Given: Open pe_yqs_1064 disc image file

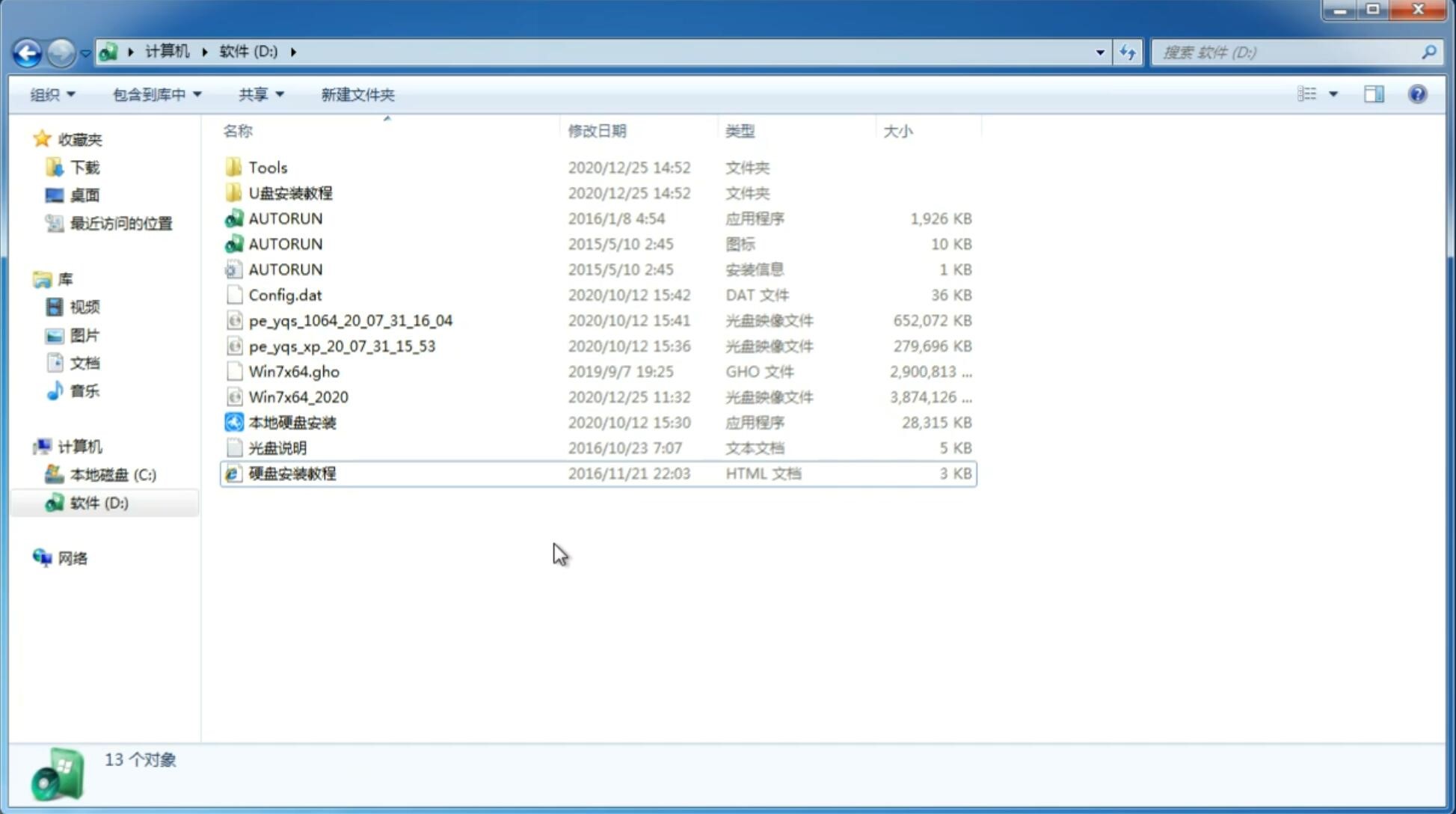Looking at the screenshot, I should point(350,320).
